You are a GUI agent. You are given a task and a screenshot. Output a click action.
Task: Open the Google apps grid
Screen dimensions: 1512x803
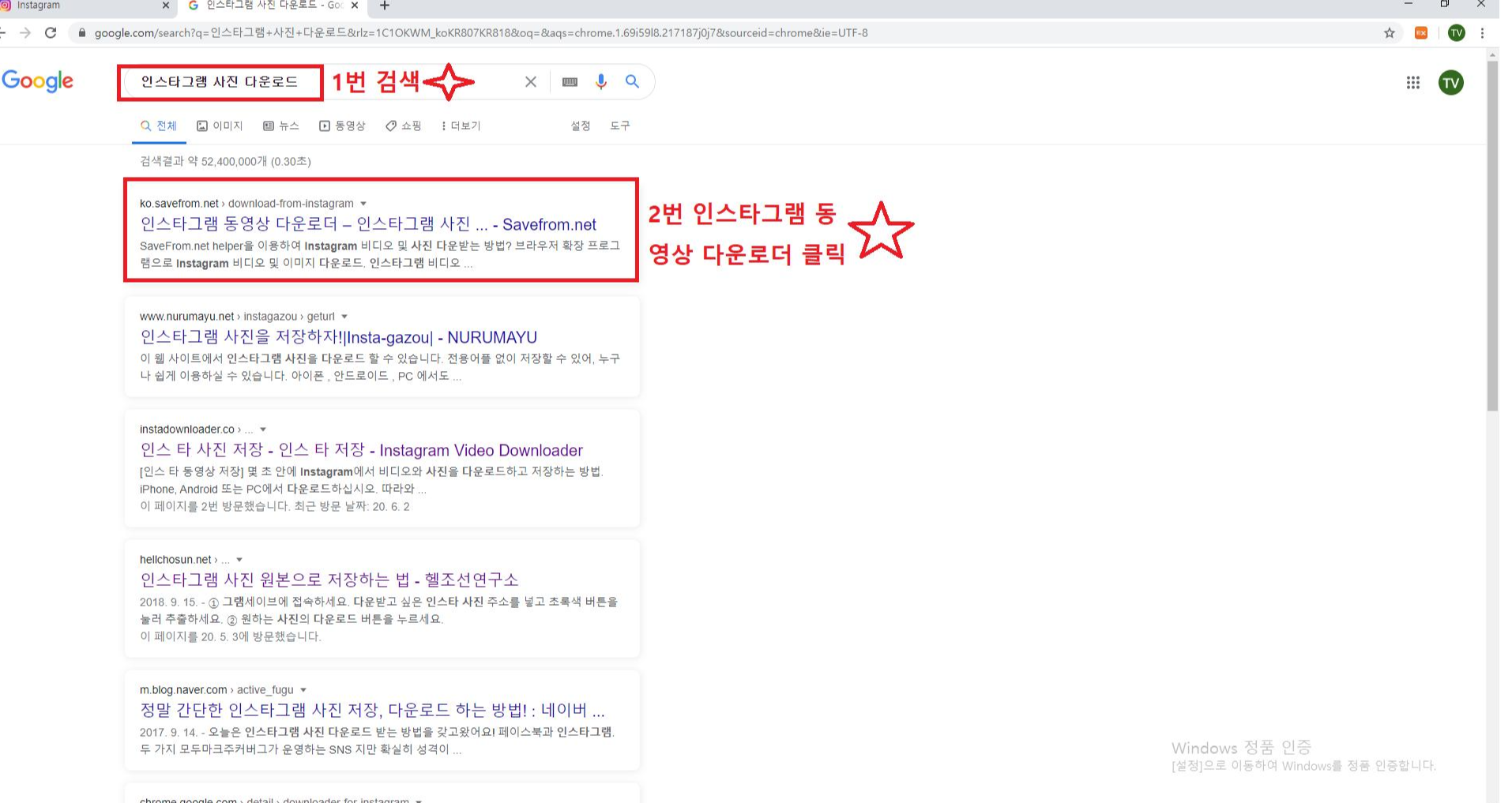pyautogui.click(x=1413, y=83)
